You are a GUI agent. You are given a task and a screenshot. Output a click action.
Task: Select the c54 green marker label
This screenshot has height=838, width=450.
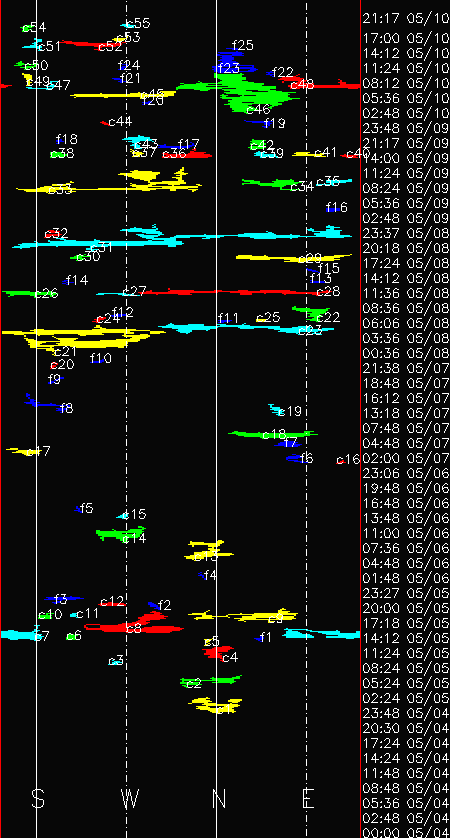[34, 28]
